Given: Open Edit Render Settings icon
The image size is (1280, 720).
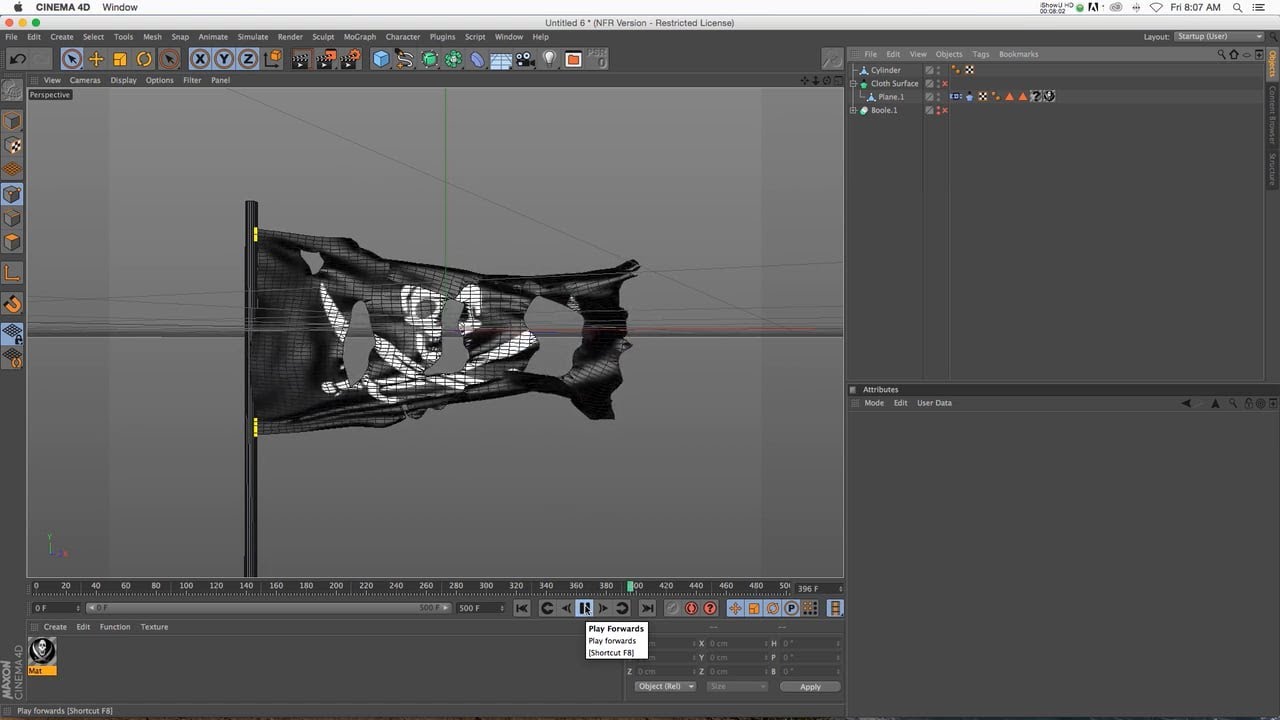Looking at the screenshot, I should click(350, 59).
